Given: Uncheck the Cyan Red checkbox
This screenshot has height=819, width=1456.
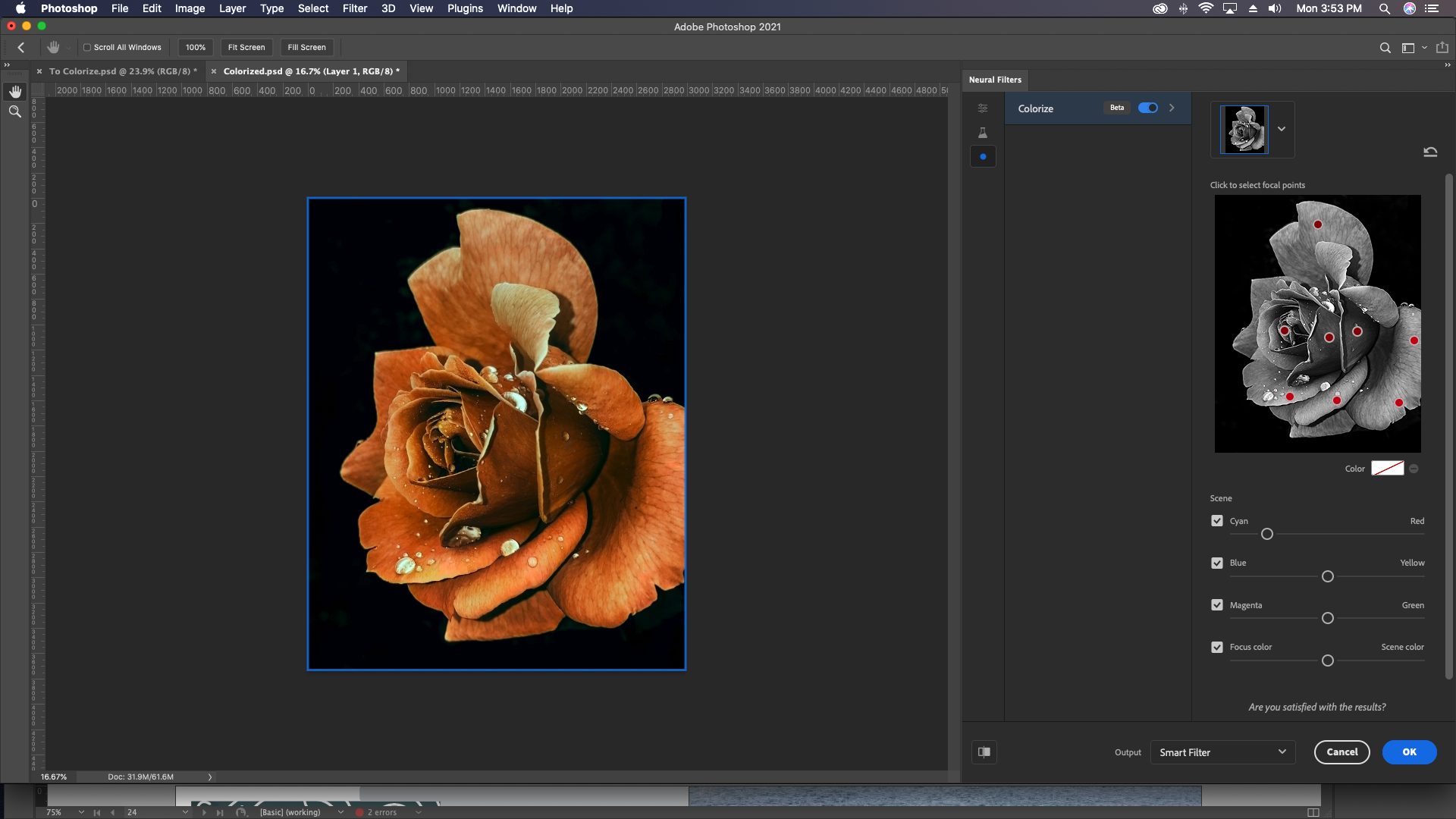Looking at the screenshot, I should (x=1217, y=521).
